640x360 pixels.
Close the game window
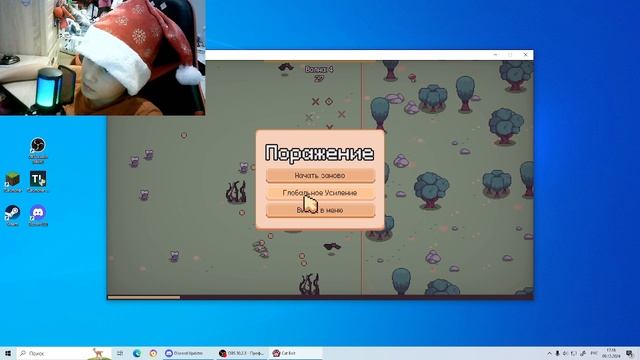[526, 55]
